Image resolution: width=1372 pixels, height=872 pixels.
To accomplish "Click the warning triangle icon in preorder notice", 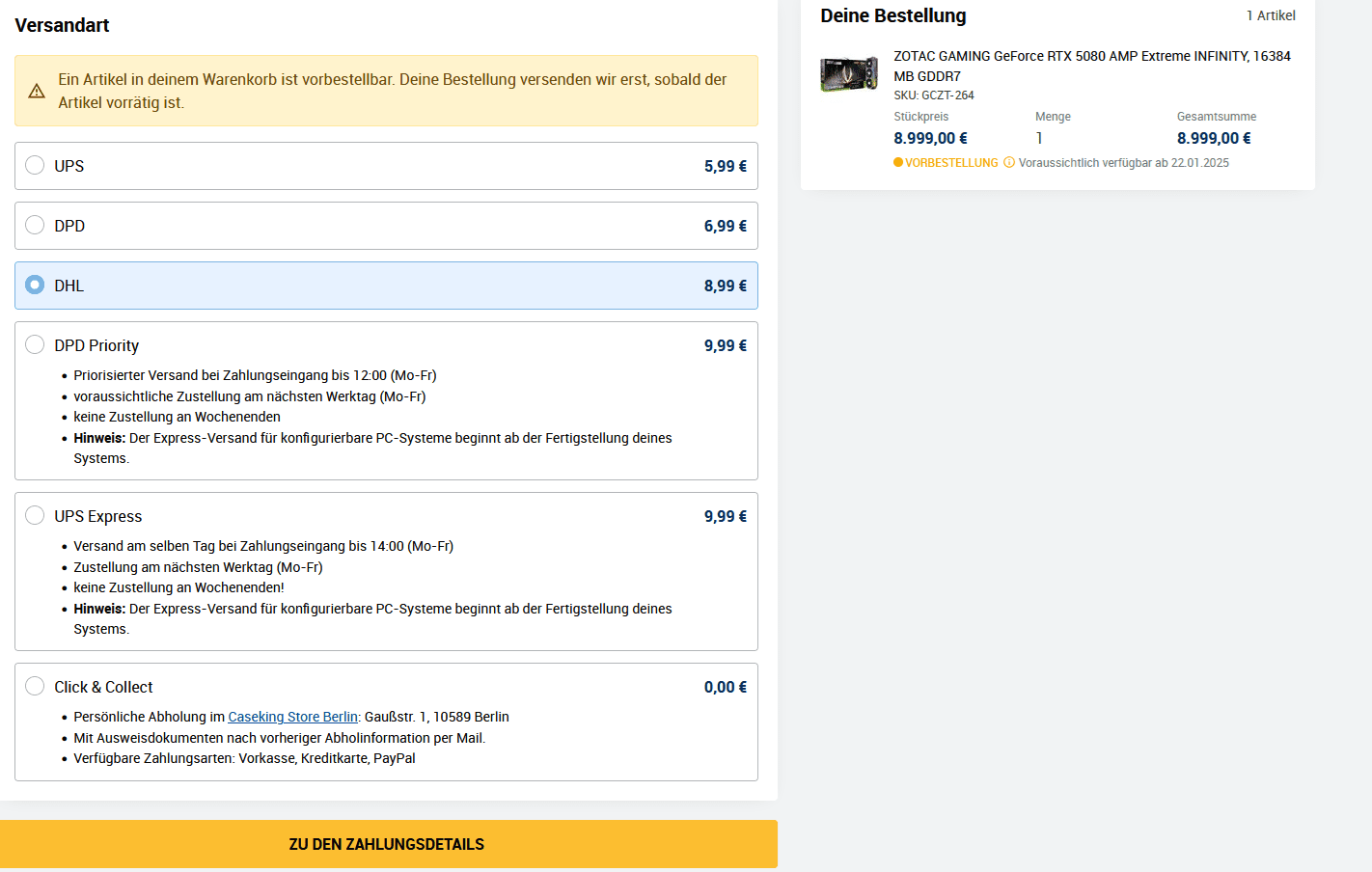I will [37, 91].
